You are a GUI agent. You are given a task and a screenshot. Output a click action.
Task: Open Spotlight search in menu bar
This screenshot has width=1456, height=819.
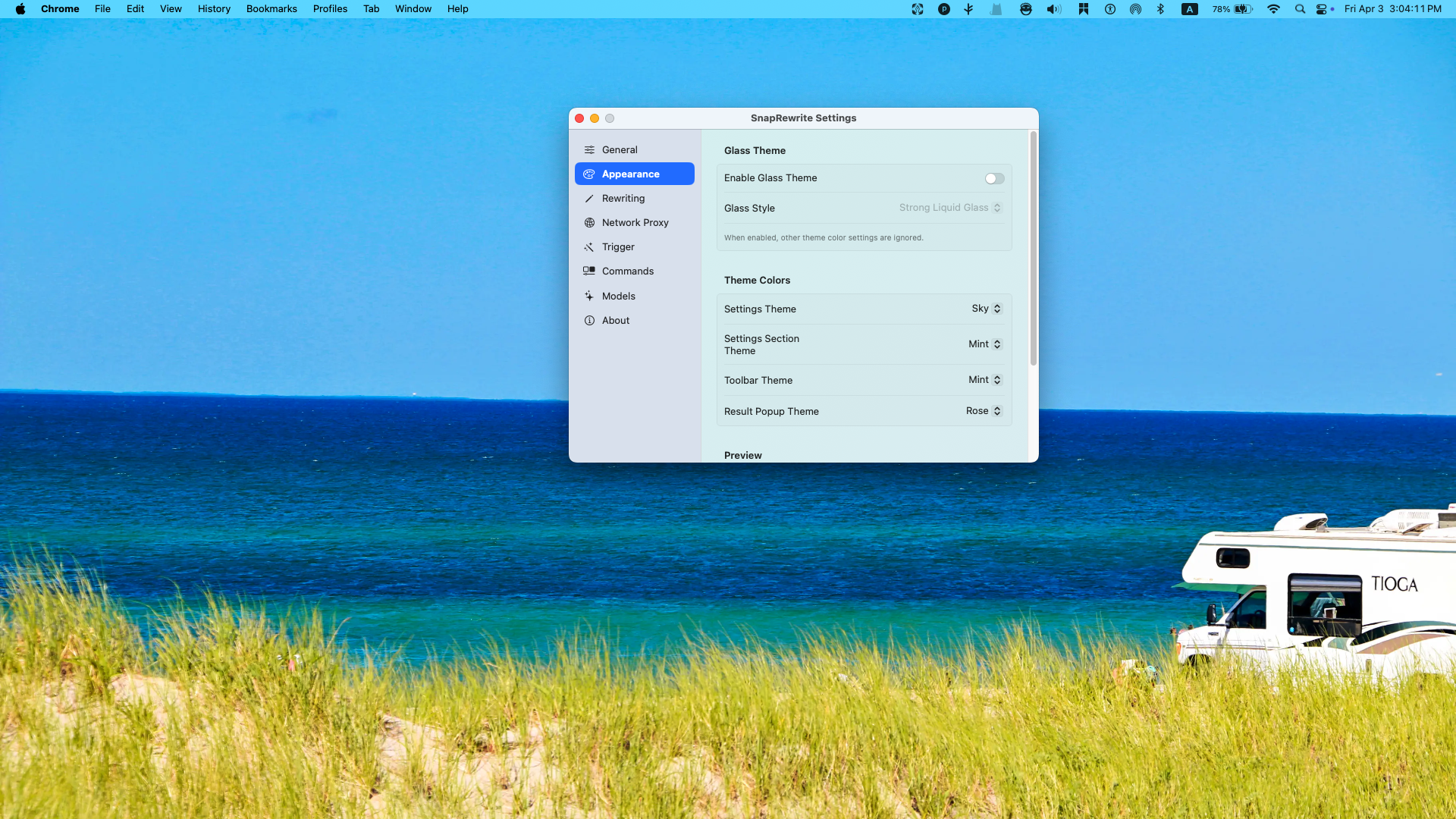point(1300,9)
